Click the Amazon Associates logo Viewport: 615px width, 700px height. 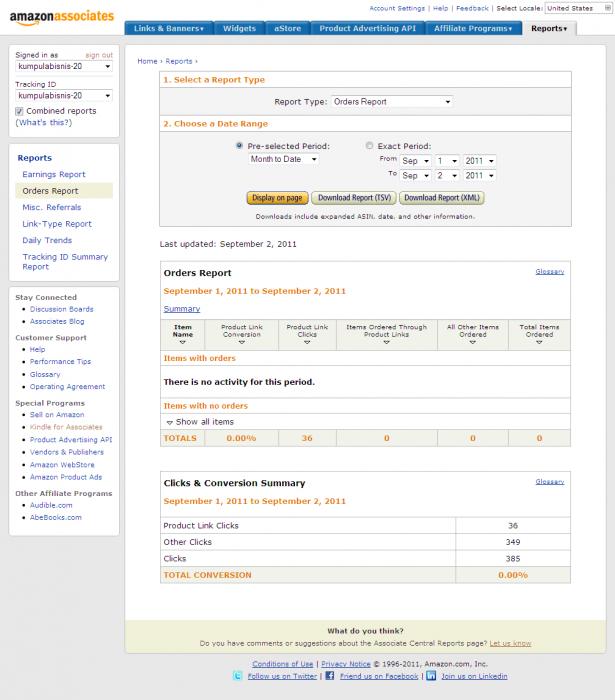click(x=61, y=16)
